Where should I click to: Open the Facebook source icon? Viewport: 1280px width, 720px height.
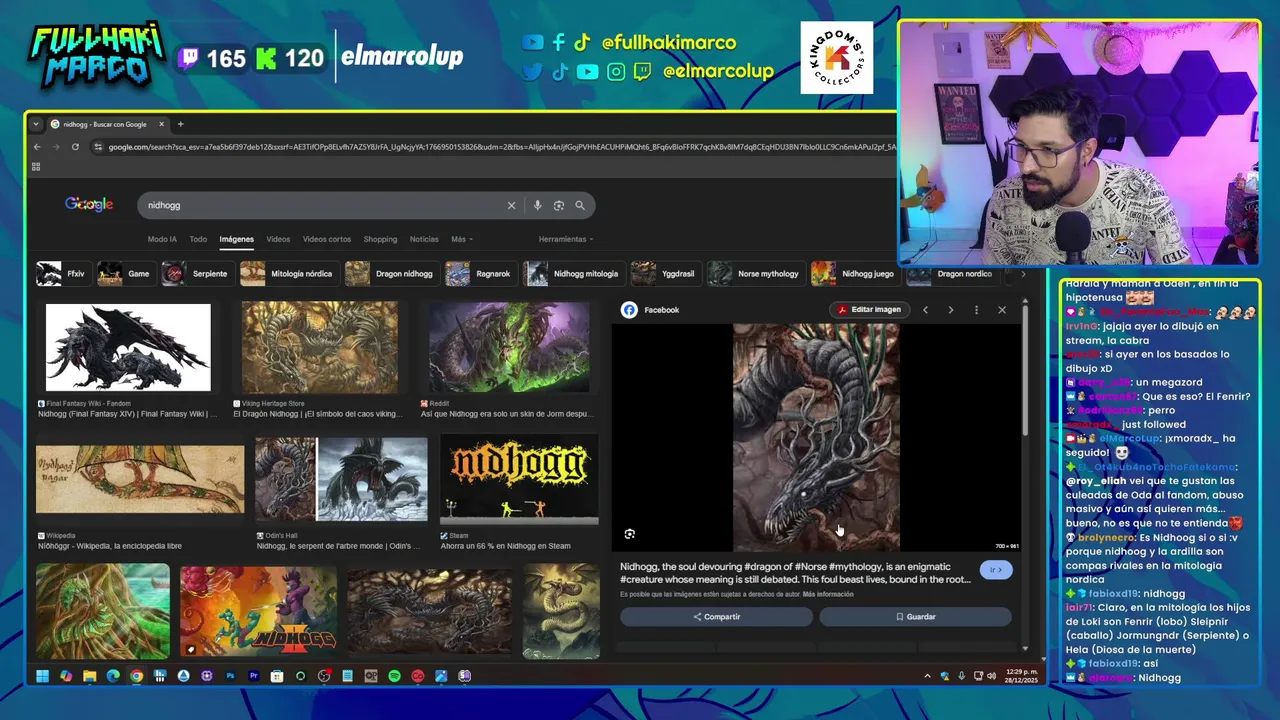coord(629,310)
